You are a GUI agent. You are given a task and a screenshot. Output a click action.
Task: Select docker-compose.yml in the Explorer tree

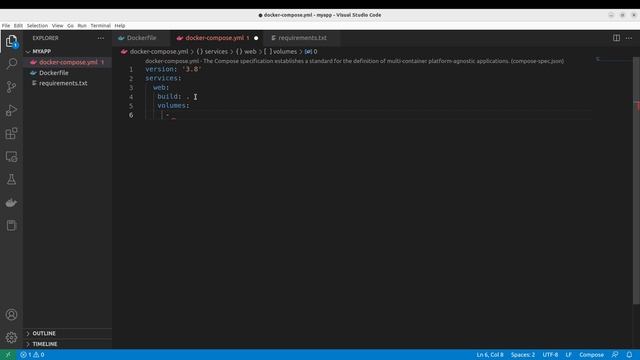click(x=67, y=62)
